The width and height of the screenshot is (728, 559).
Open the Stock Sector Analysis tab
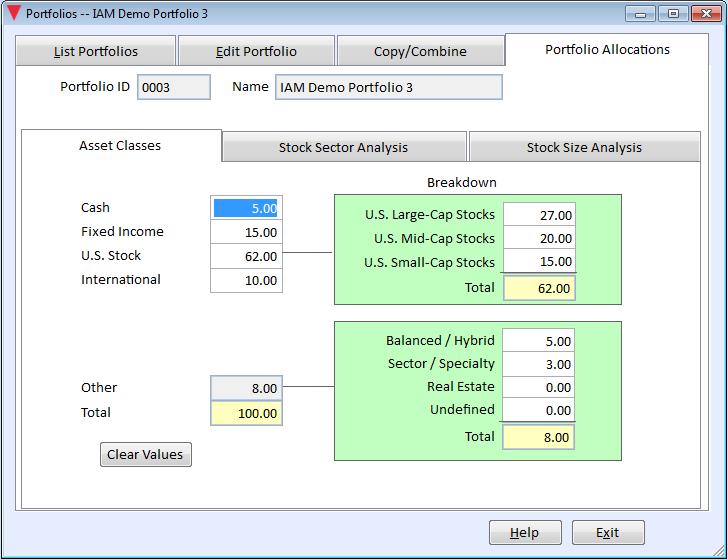pyautogui.click(x=344, y=147)
